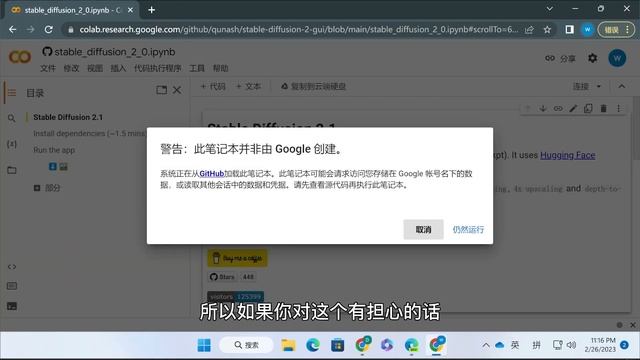Open the search sidebar icon
640x360 pixels.
click(11, 118)
